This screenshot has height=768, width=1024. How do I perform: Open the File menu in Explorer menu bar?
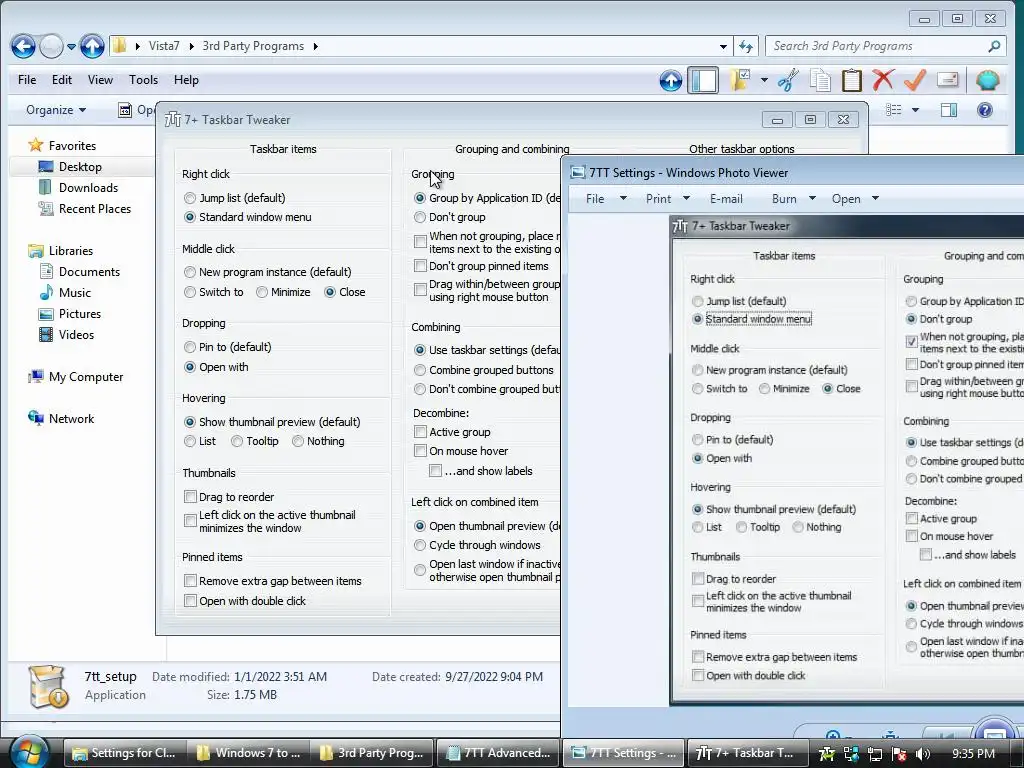coord(27,80)
